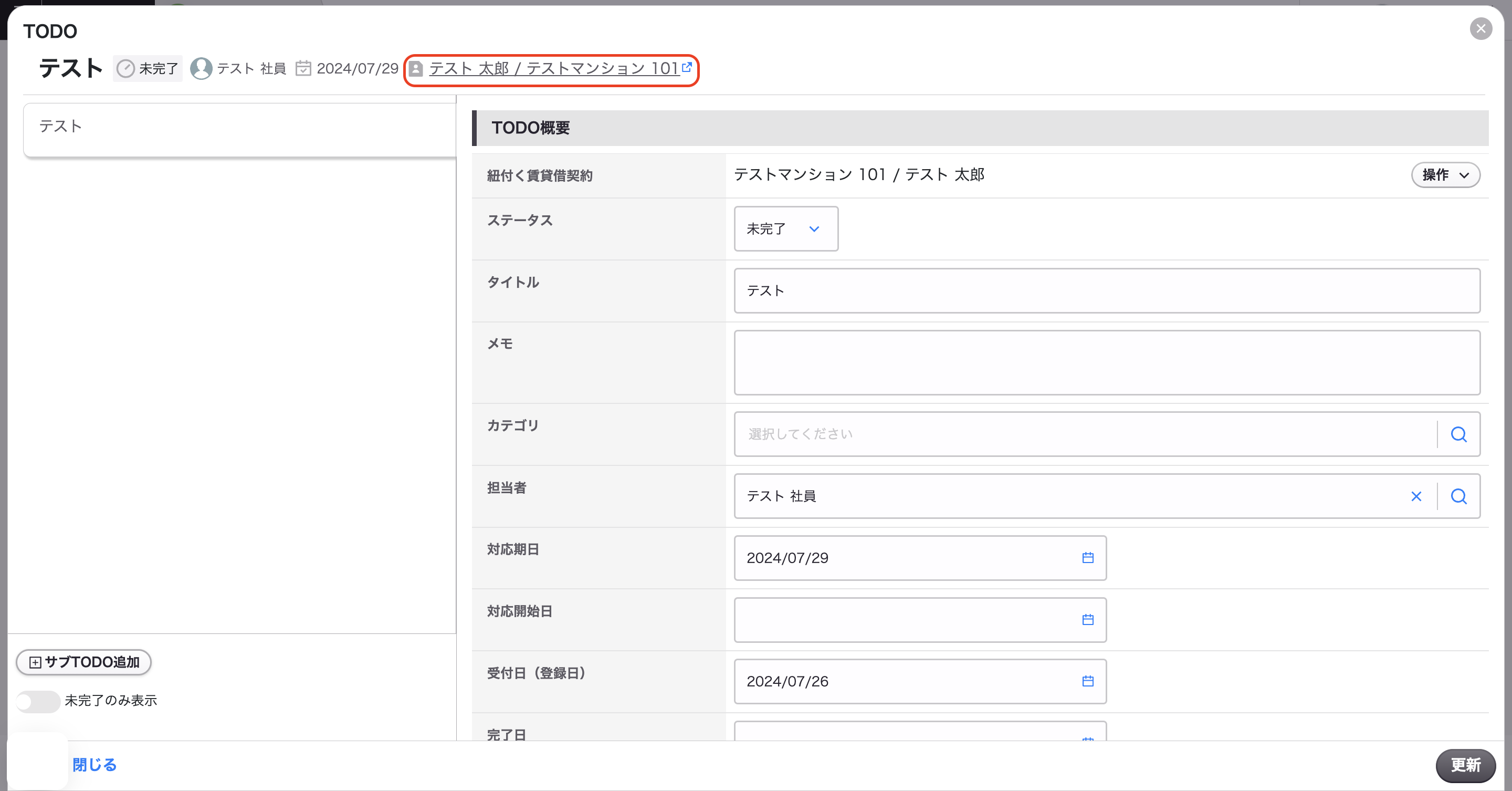Click the search icon in 担当者 field
This screenshot has width=1512, height=791.
[1458, 496]
